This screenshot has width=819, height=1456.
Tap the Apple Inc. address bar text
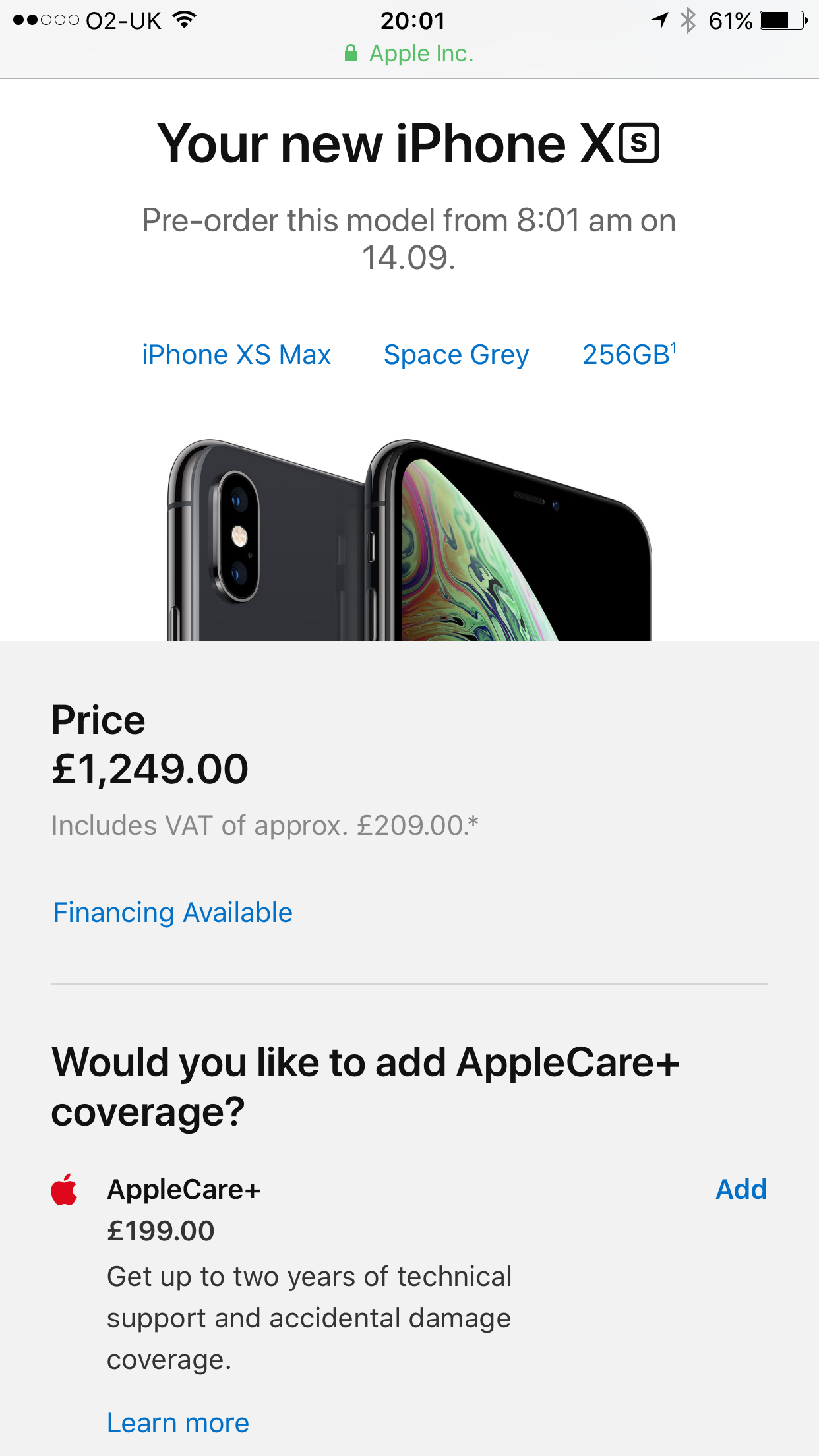(x=421, y=53)
